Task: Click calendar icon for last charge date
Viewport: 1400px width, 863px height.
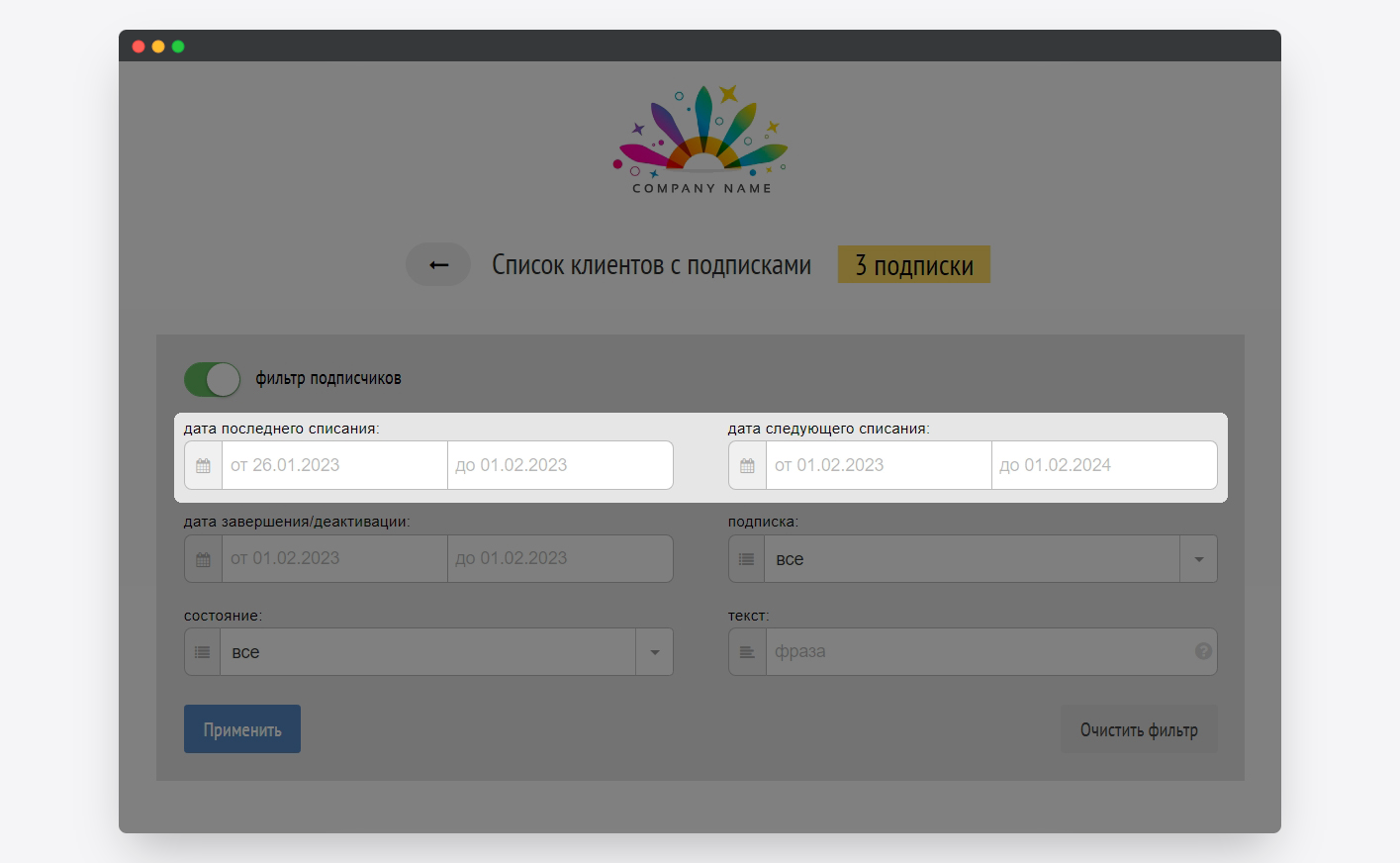Action: click(203, 465)
